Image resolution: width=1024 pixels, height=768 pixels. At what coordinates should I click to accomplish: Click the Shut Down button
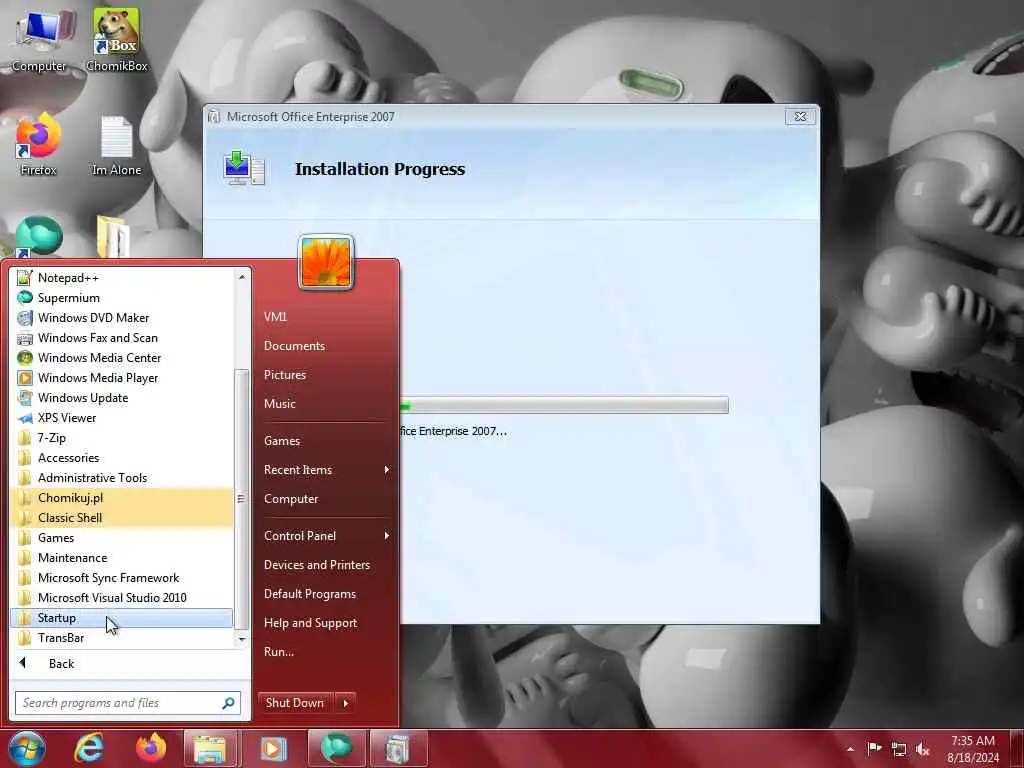click(295, 703)
